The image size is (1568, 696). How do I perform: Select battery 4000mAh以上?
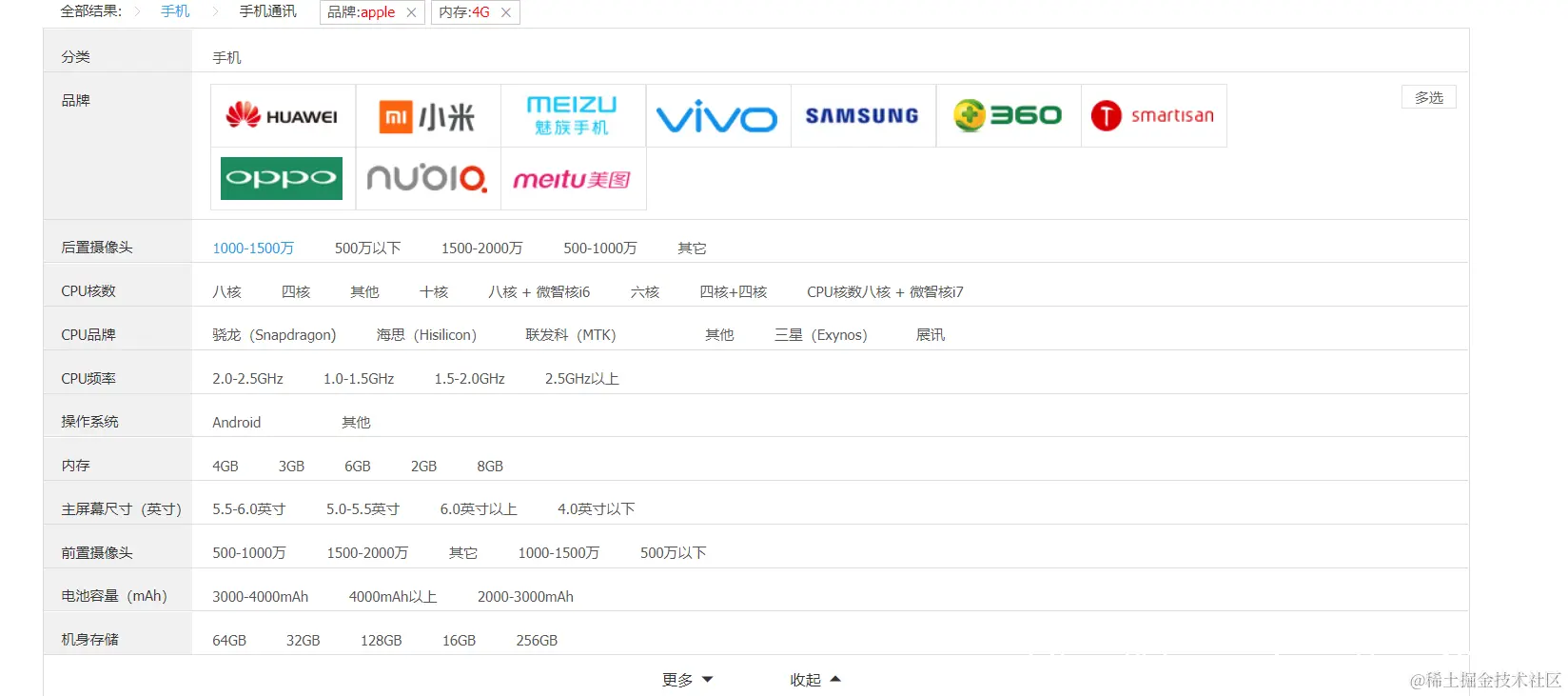393,597
